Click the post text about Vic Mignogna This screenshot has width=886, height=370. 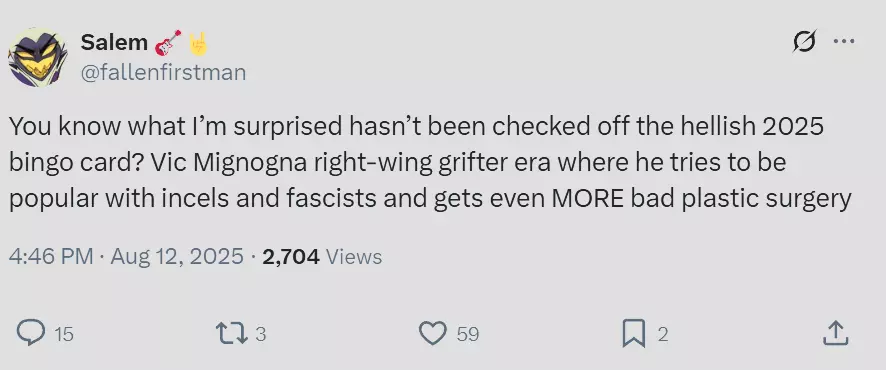pos(430,163)
